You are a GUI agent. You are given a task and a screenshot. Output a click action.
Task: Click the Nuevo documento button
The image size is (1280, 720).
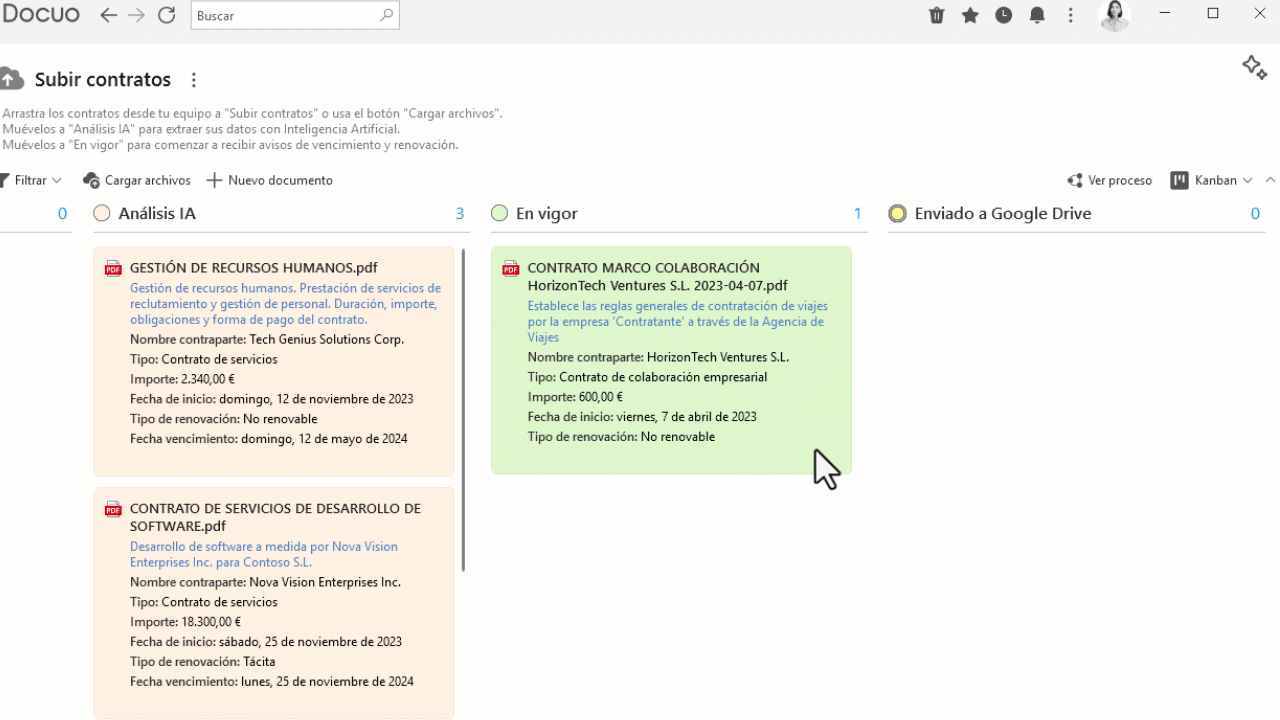(268, 180)
